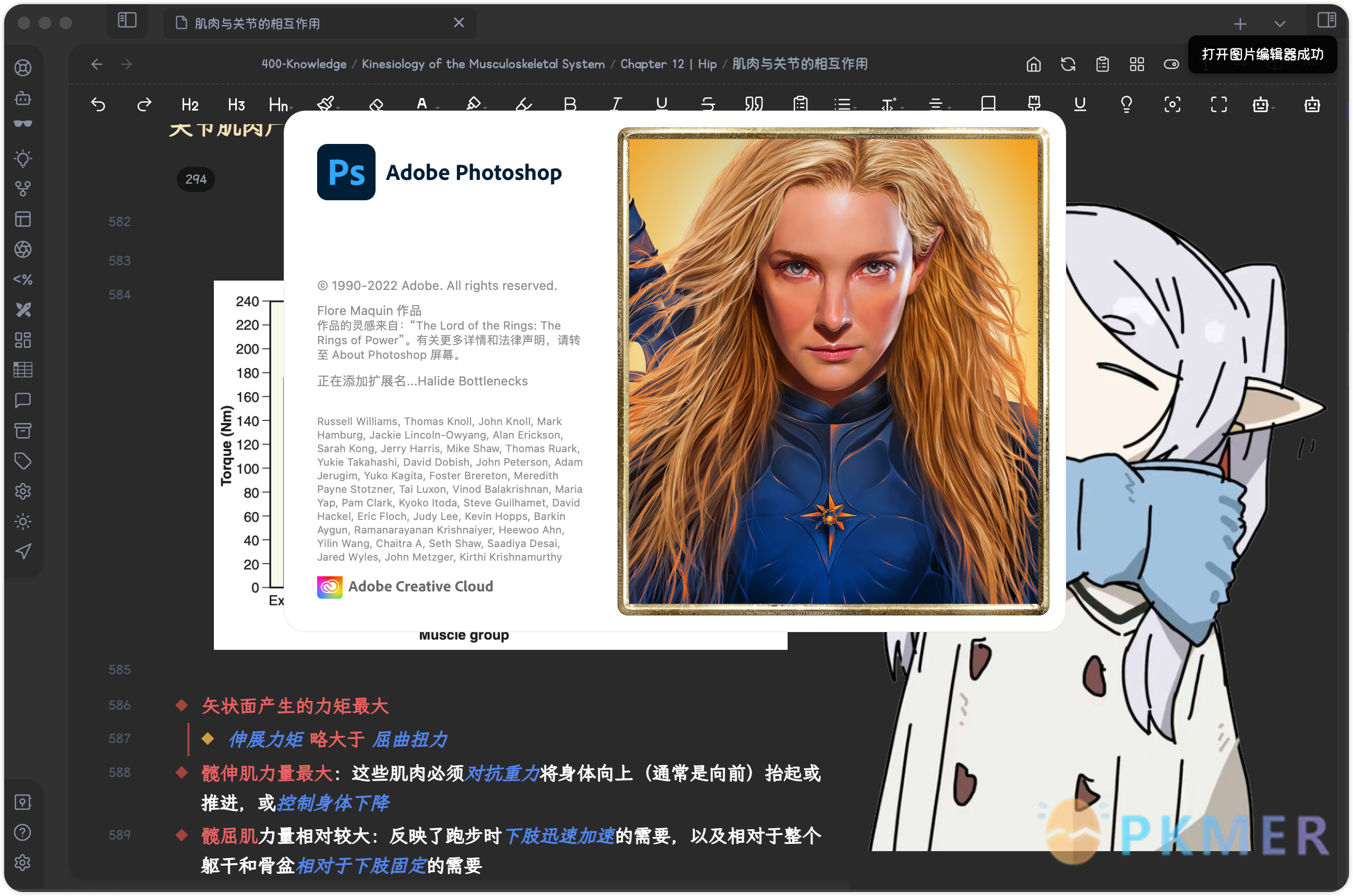The image size is (1353, 896).
Task: Toggle the left sidebar panel
Action: tap(127, 20)
